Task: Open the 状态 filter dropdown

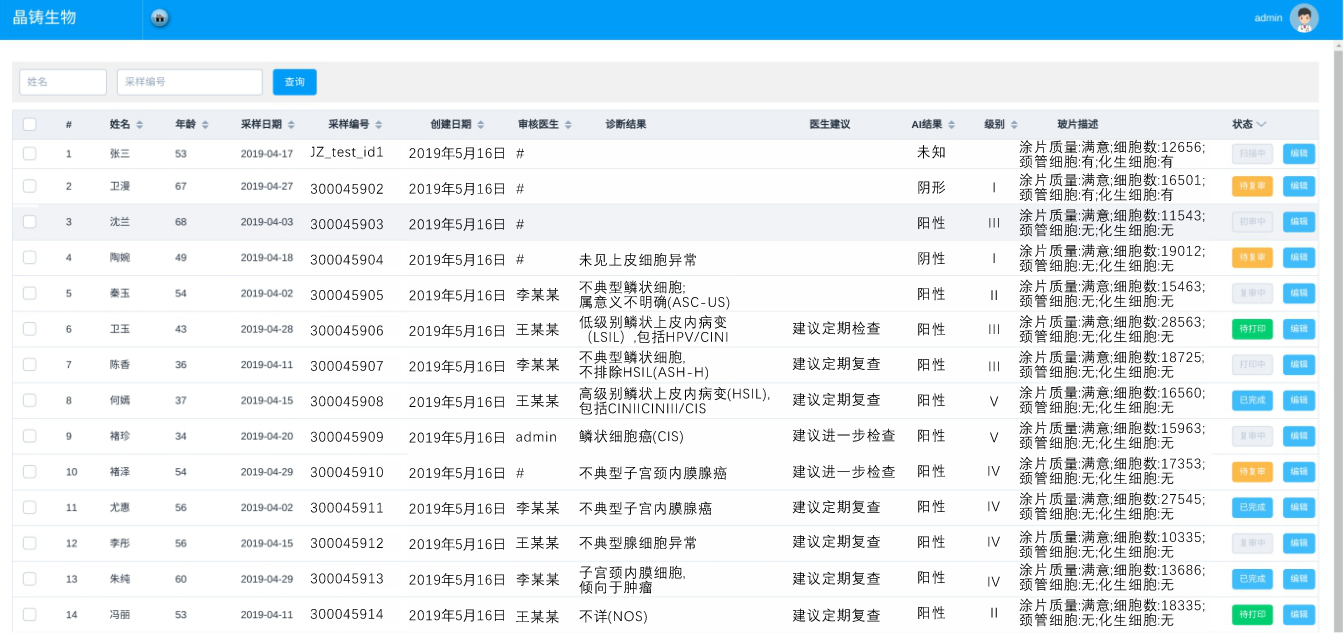Action: (x=1261, y=125)
